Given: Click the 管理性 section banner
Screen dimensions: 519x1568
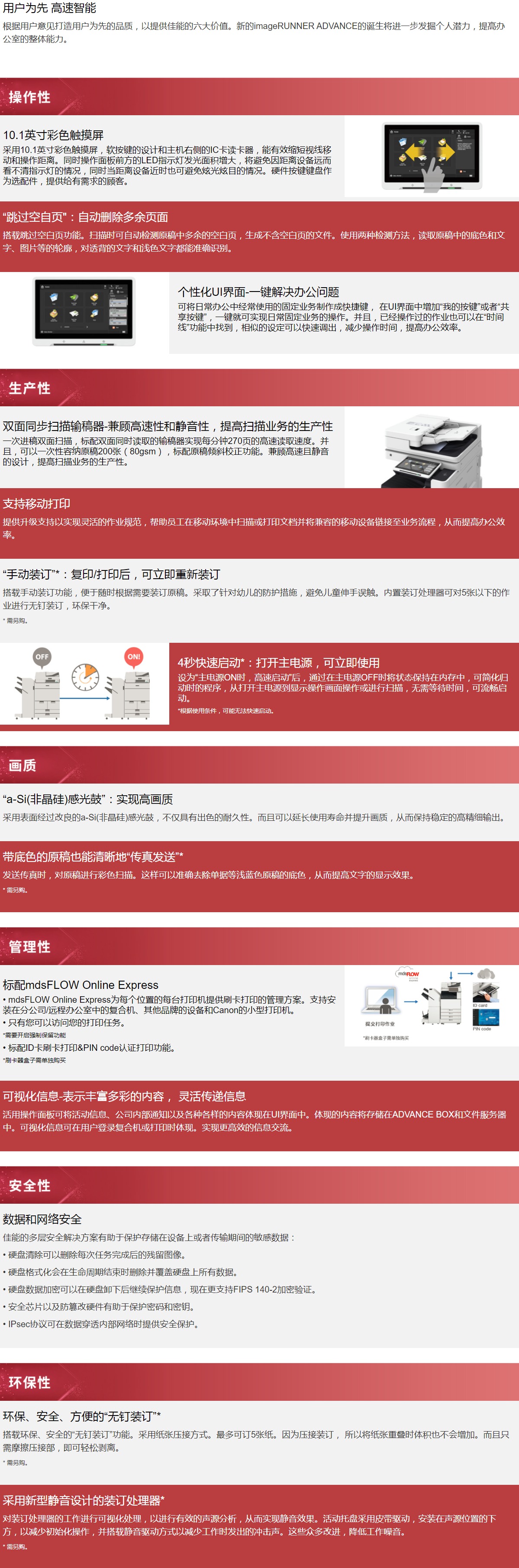Looking at the screenshot, I should 259,946.
